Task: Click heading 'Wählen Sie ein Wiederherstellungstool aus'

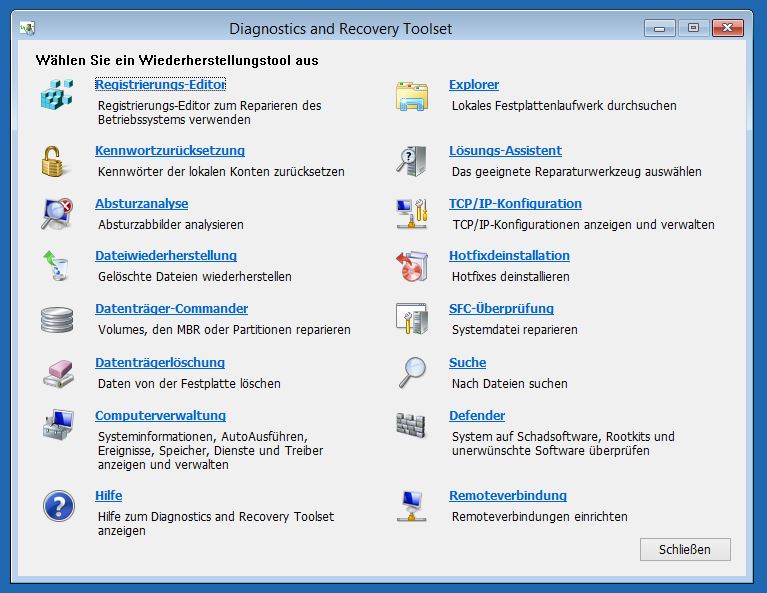Action: (177, 60)
